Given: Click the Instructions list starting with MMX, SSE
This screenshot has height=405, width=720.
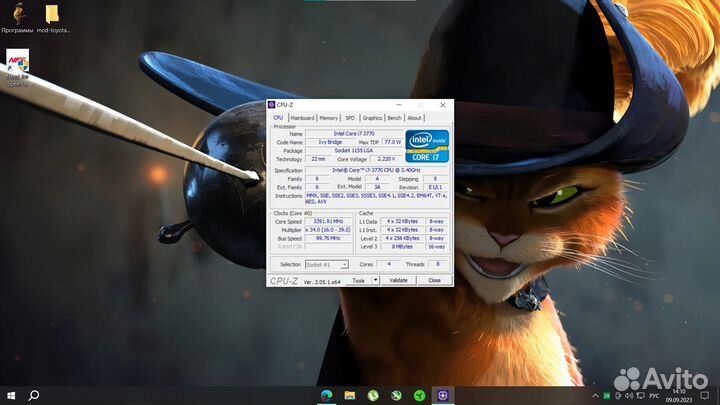Looking at the screenshot, I should pyautogui.click(x=376, y=198).
